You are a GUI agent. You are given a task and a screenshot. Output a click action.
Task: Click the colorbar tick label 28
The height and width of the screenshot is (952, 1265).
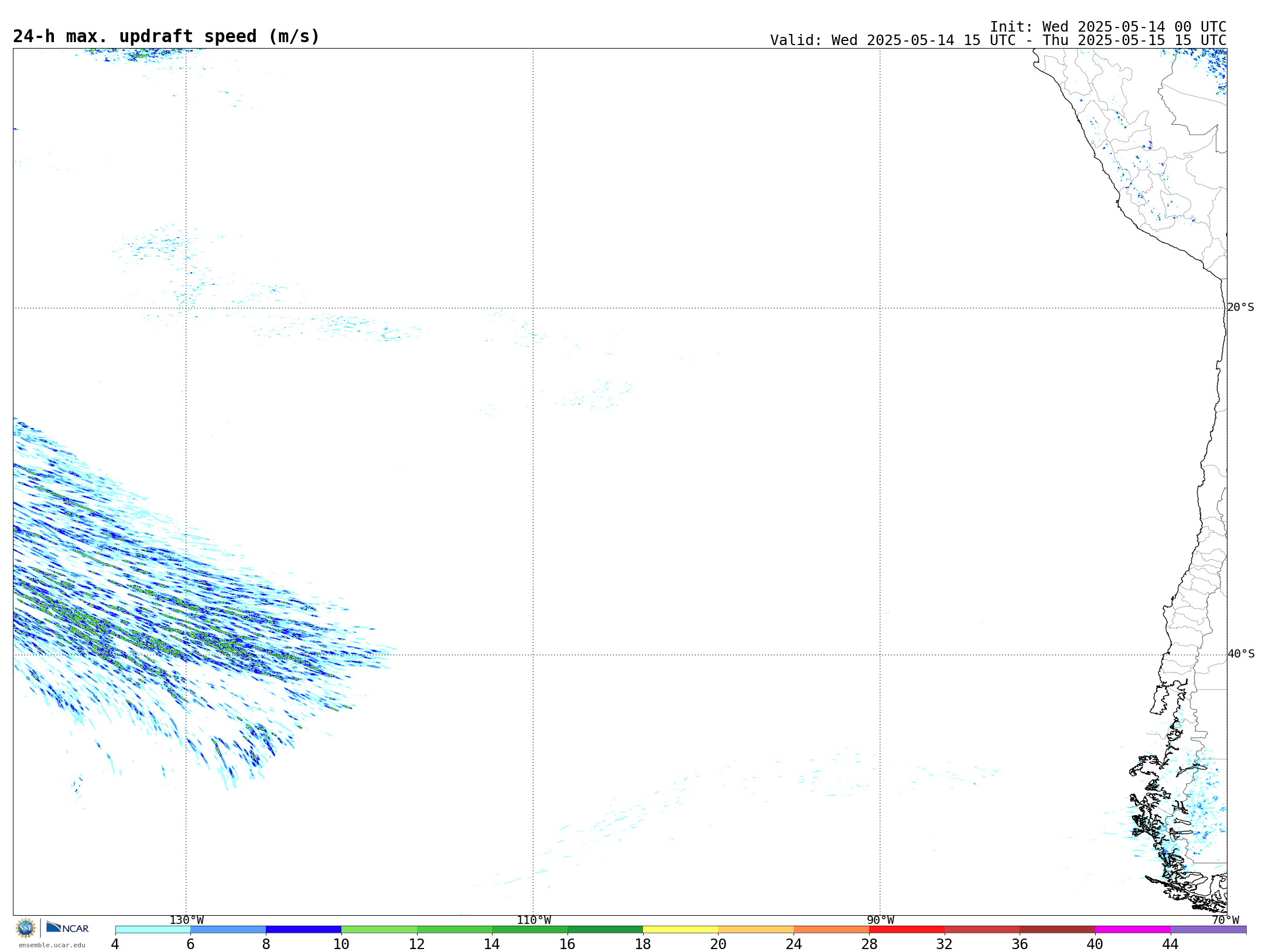(x=869, y=944)
